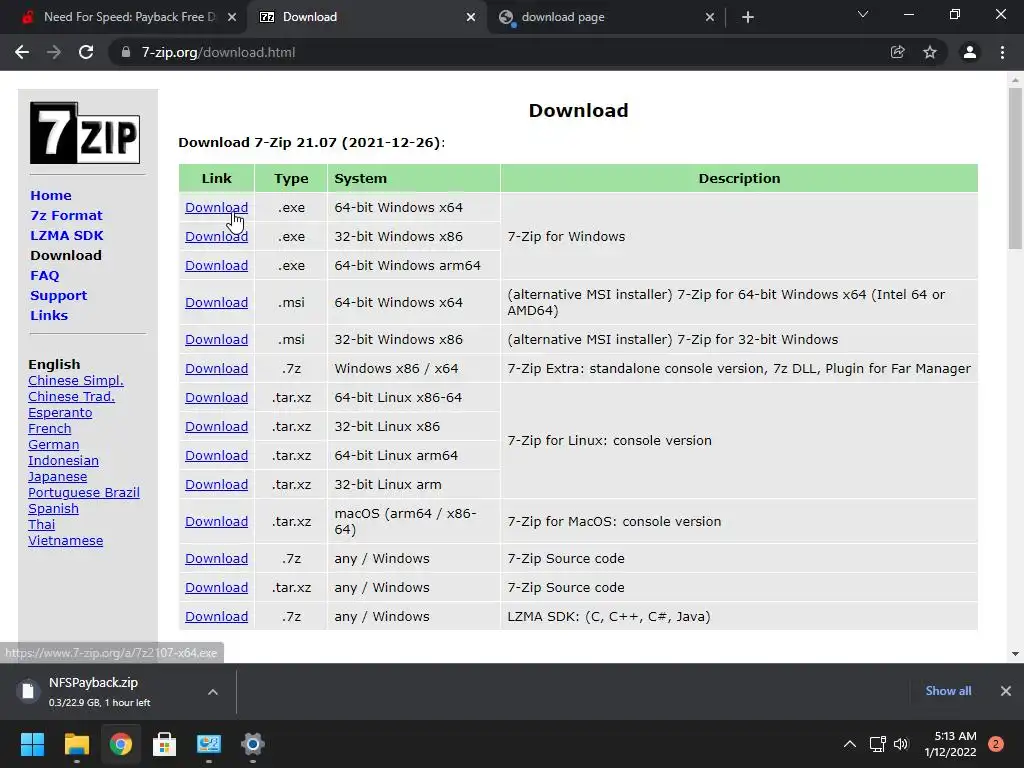Open the Windows Start menu

32,744
